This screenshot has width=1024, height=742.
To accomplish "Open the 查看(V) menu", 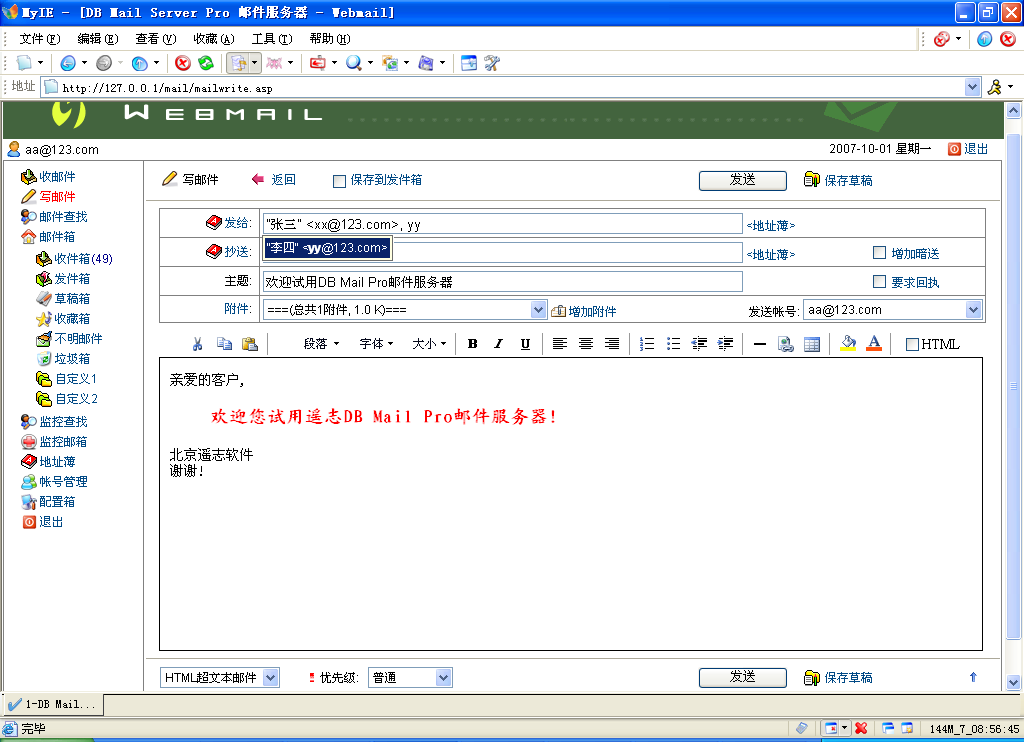I will (155, 39).
